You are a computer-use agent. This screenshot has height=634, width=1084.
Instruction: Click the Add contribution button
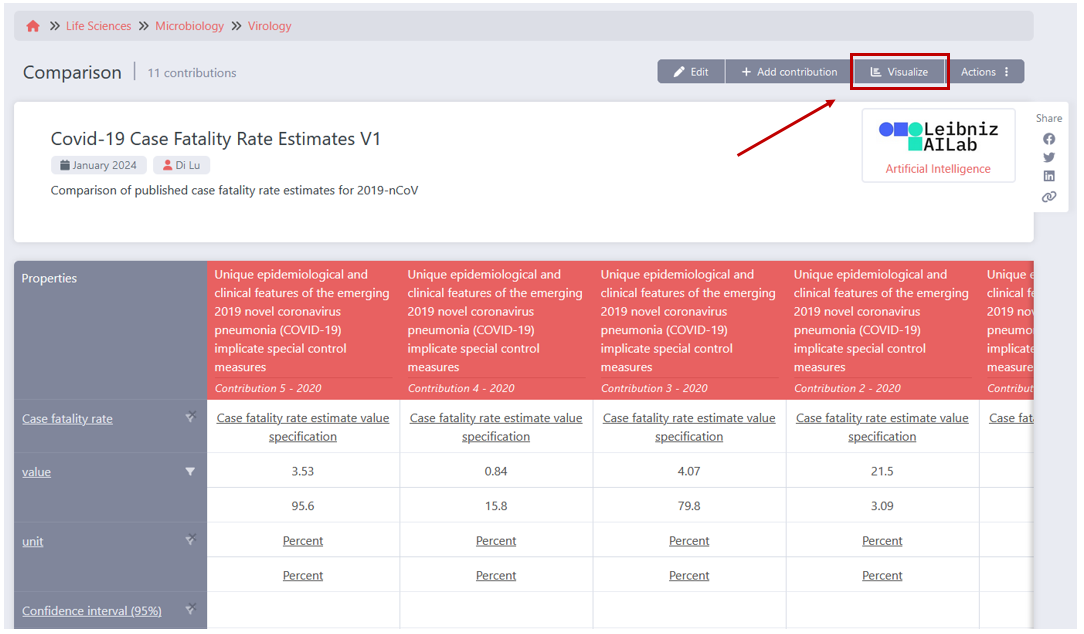[789, 71]
